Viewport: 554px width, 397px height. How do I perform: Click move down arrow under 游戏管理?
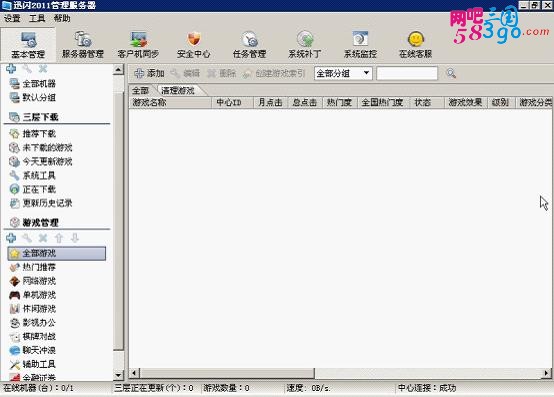(x=75, y=238)
